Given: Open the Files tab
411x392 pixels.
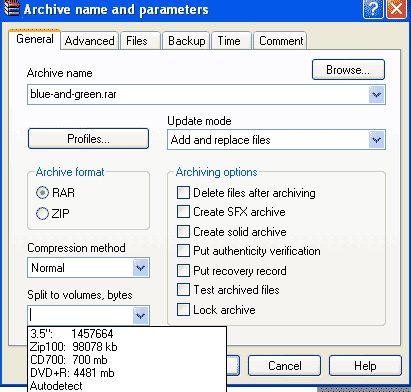Looking at the screenshot, I should (140, 41).
